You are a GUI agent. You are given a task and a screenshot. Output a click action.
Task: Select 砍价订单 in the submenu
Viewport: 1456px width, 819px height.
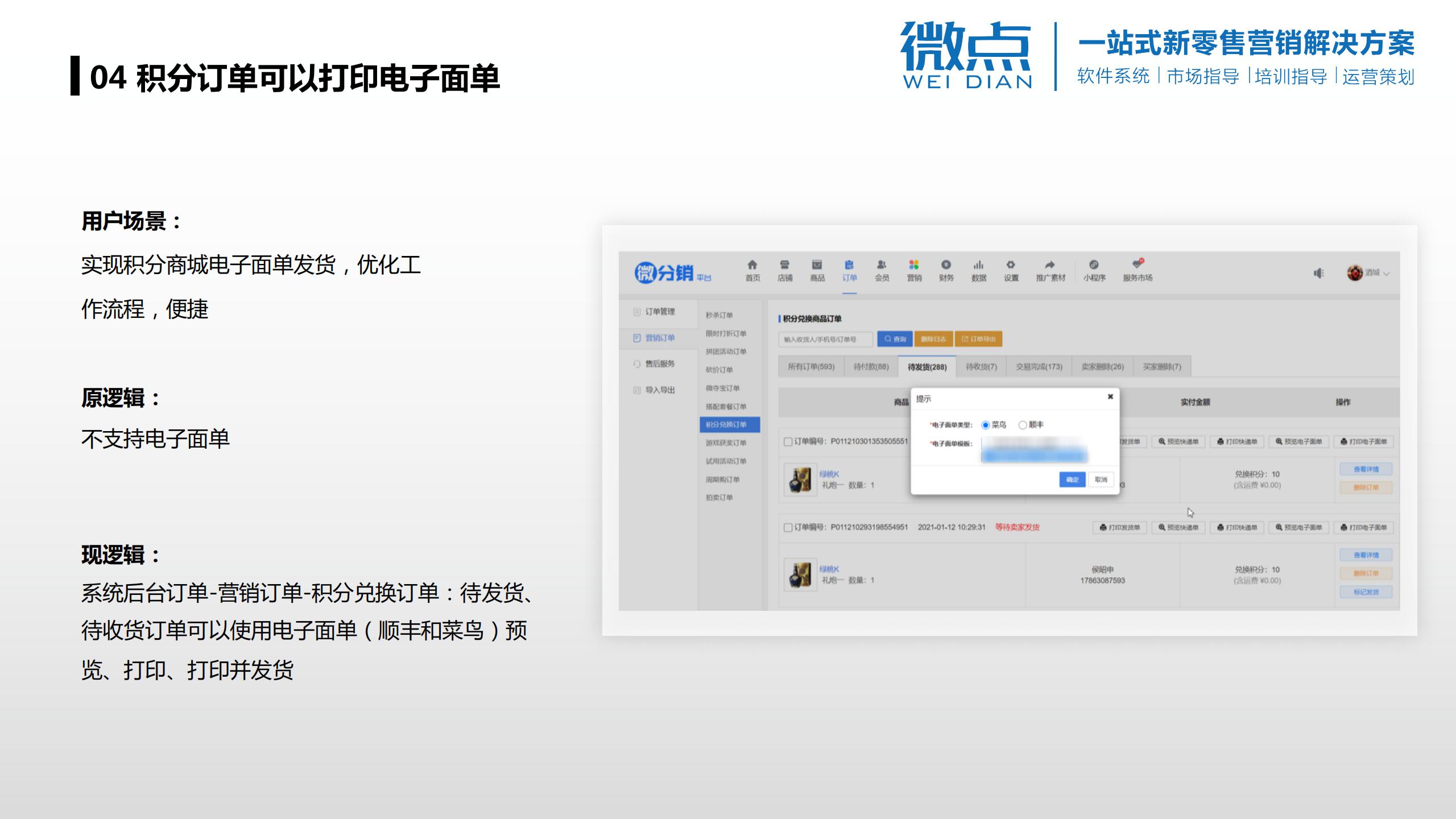[719, 370]
